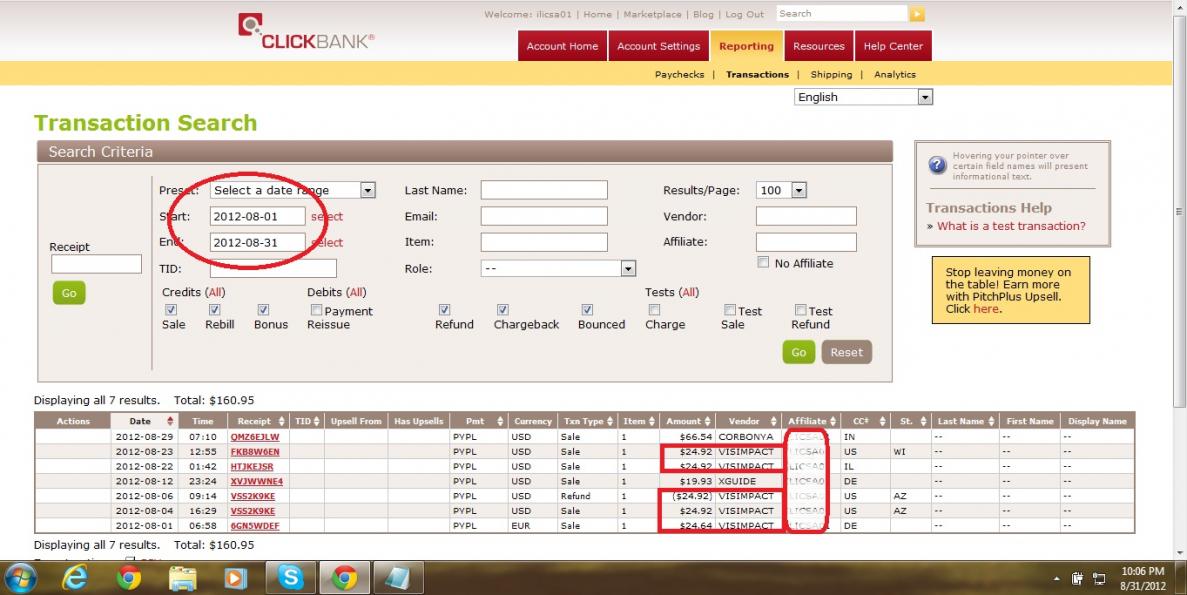Click the Reset button
Image resolution: width=1187 pixels, height=595 pixels.
point(846,352)
